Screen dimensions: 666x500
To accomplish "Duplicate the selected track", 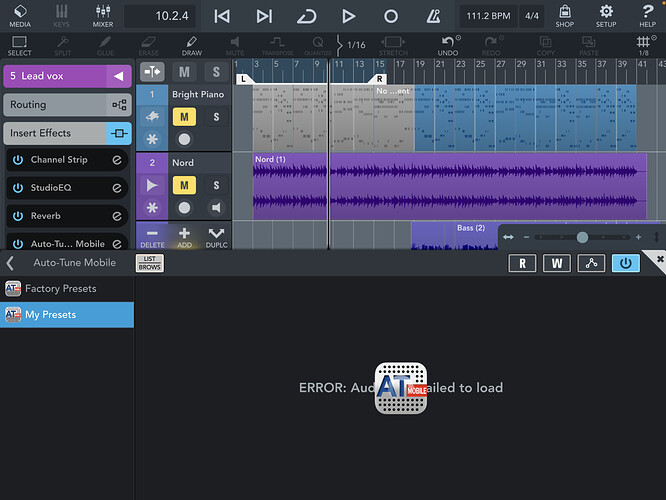I will point(216,237).
